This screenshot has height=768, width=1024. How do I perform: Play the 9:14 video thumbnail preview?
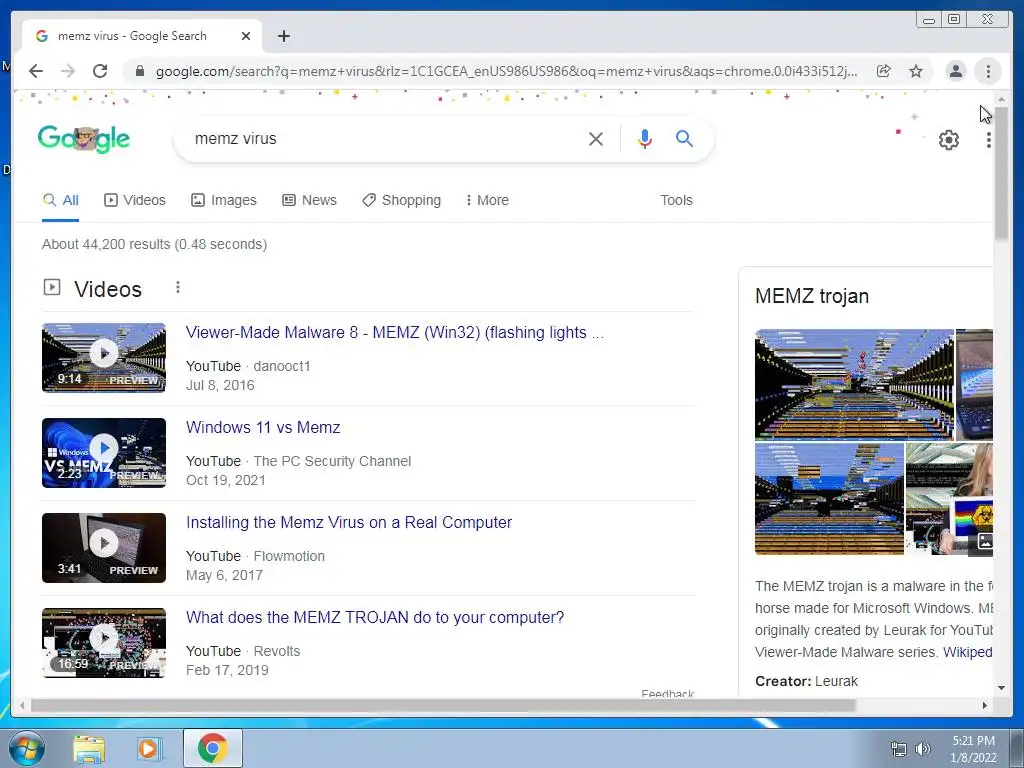coord(104,358)
